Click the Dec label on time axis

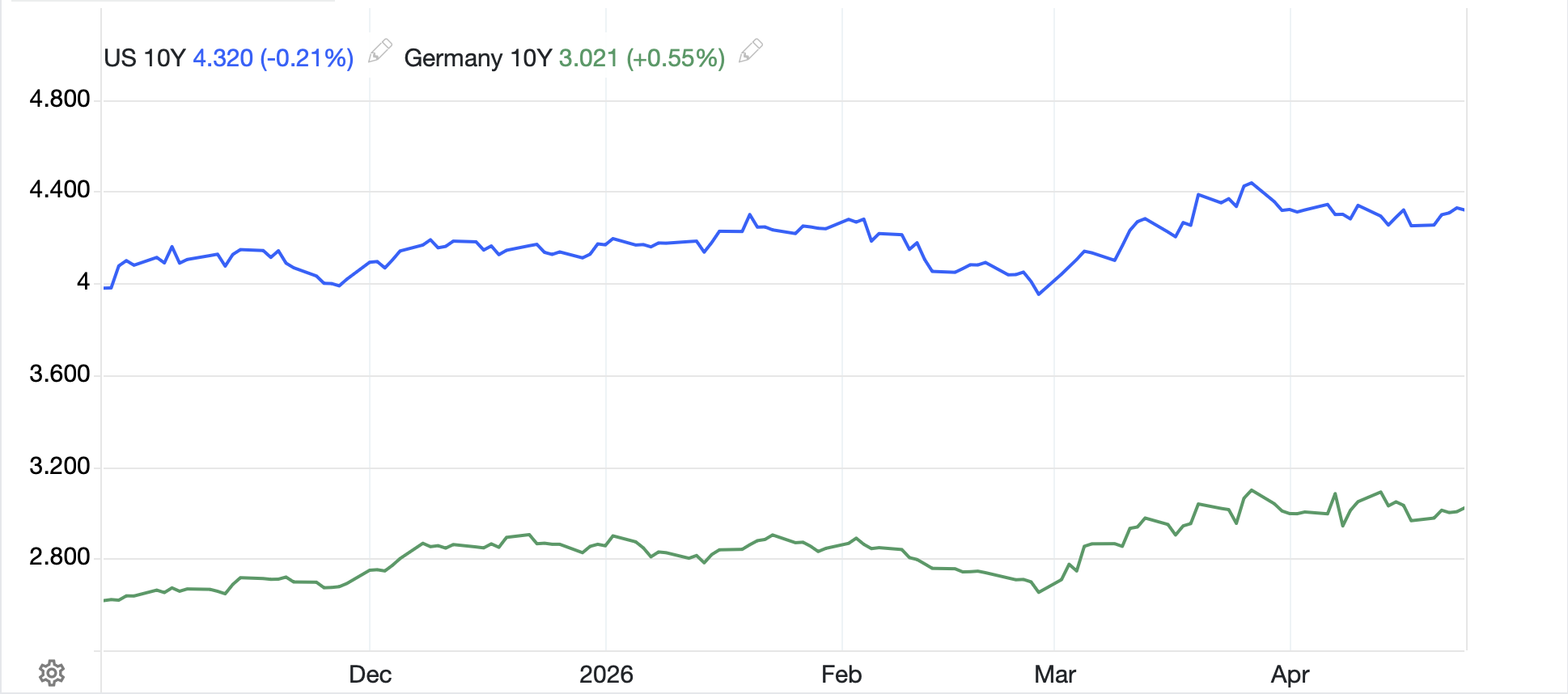(370, 675)
